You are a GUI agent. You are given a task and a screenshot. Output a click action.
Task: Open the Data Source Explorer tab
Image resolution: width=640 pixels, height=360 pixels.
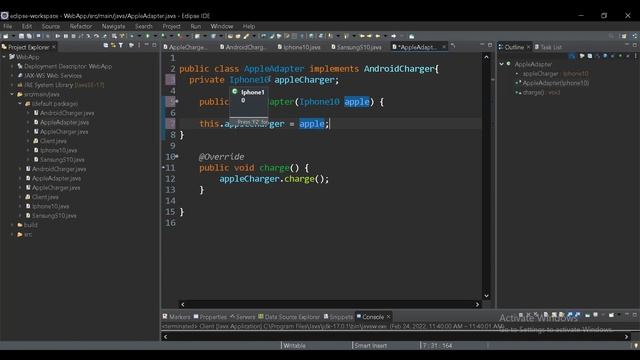click(x=289, y=317)
